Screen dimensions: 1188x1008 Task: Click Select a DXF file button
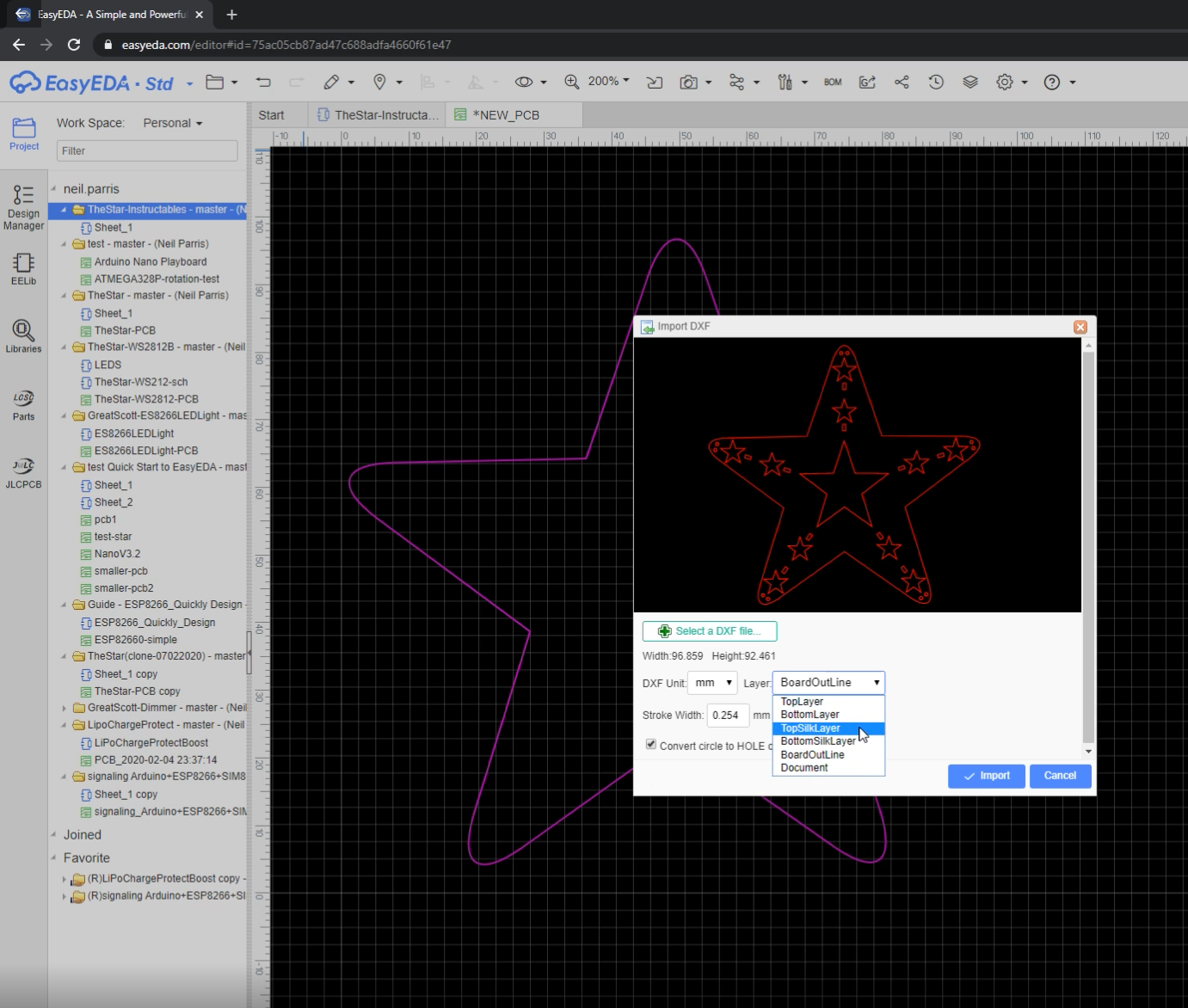710,630
